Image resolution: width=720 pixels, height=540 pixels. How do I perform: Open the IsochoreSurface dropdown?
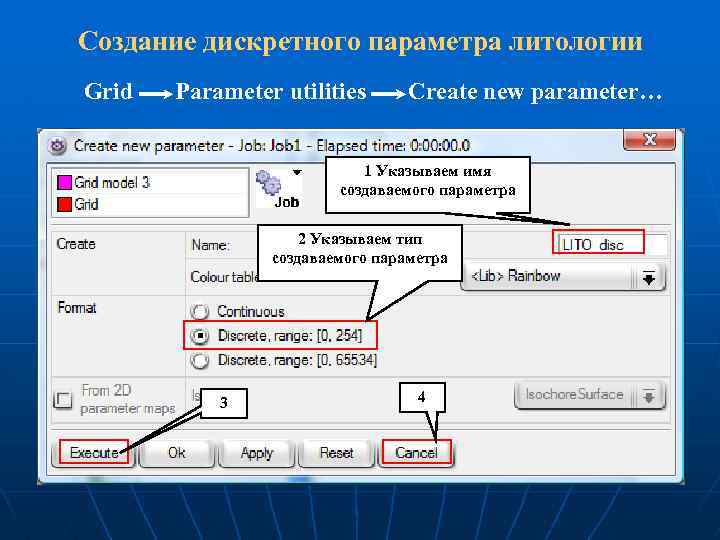tap(590, 395)
